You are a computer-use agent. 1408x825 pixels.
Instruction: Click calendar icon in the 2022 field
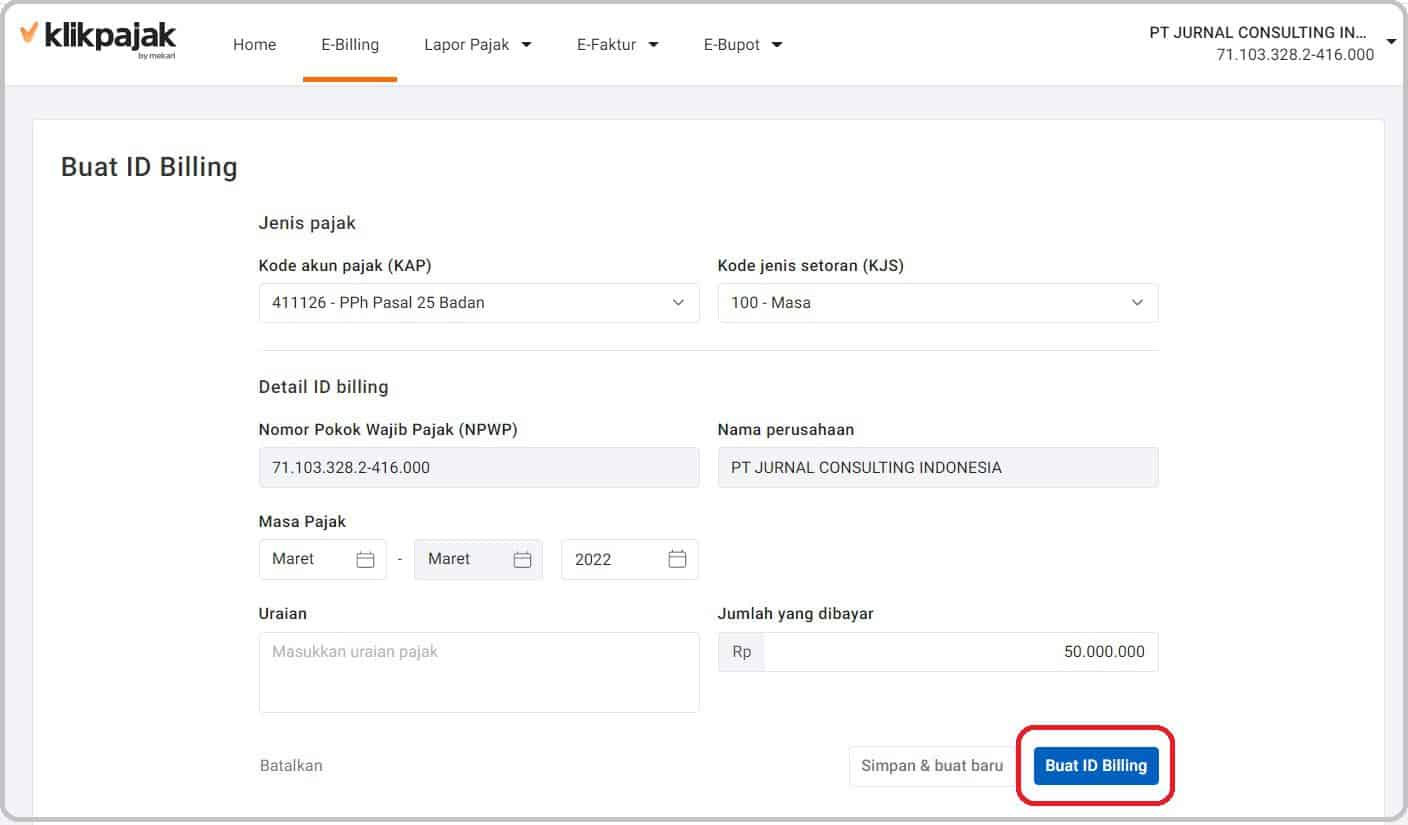click(x=677, y=559)
